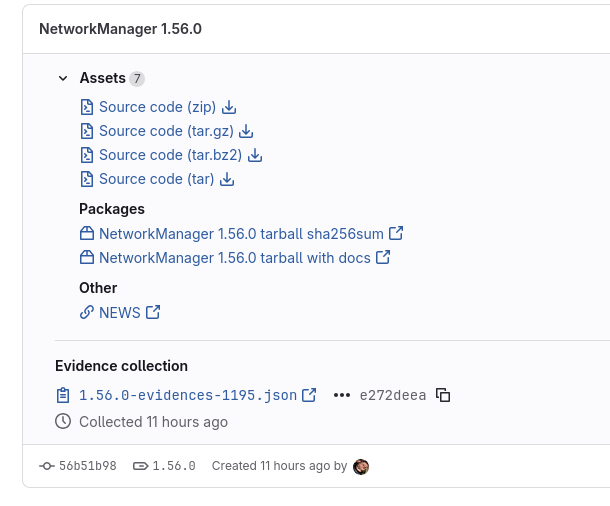Click the clock icon beside Collected
This screenshot has height=506, width=610.
[63, 422]
